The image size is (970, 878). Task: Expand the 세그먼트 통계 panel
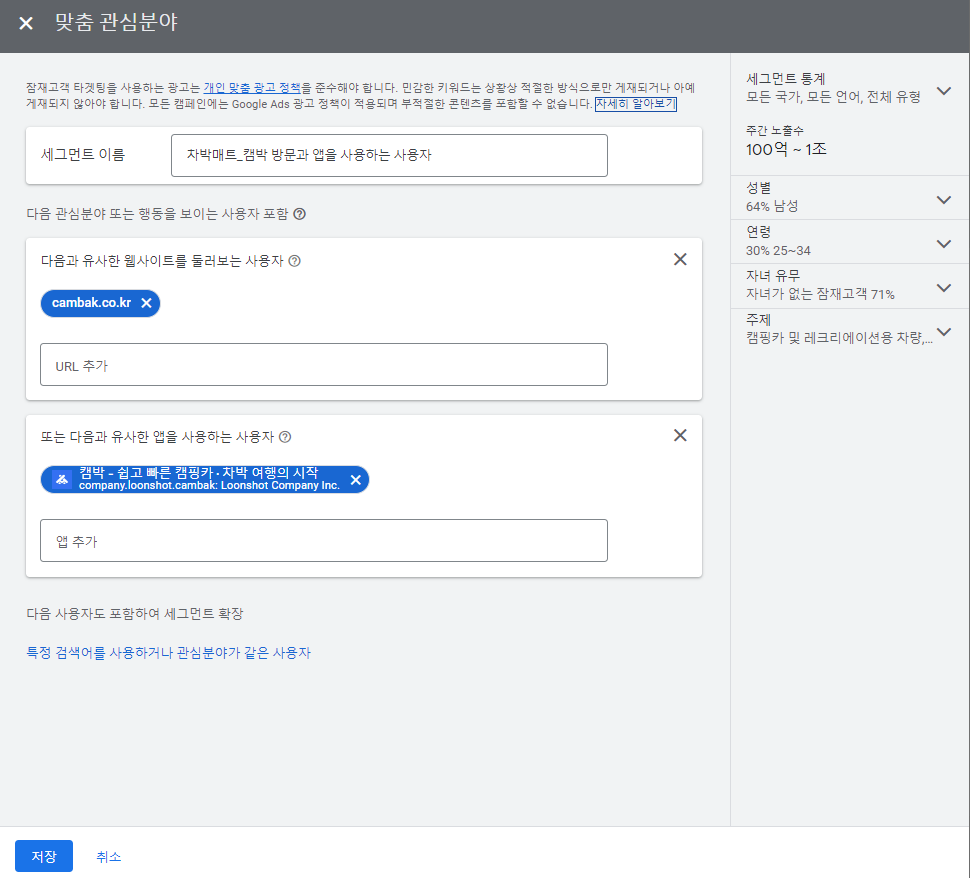pyautogui.click(x=943, y=91)
